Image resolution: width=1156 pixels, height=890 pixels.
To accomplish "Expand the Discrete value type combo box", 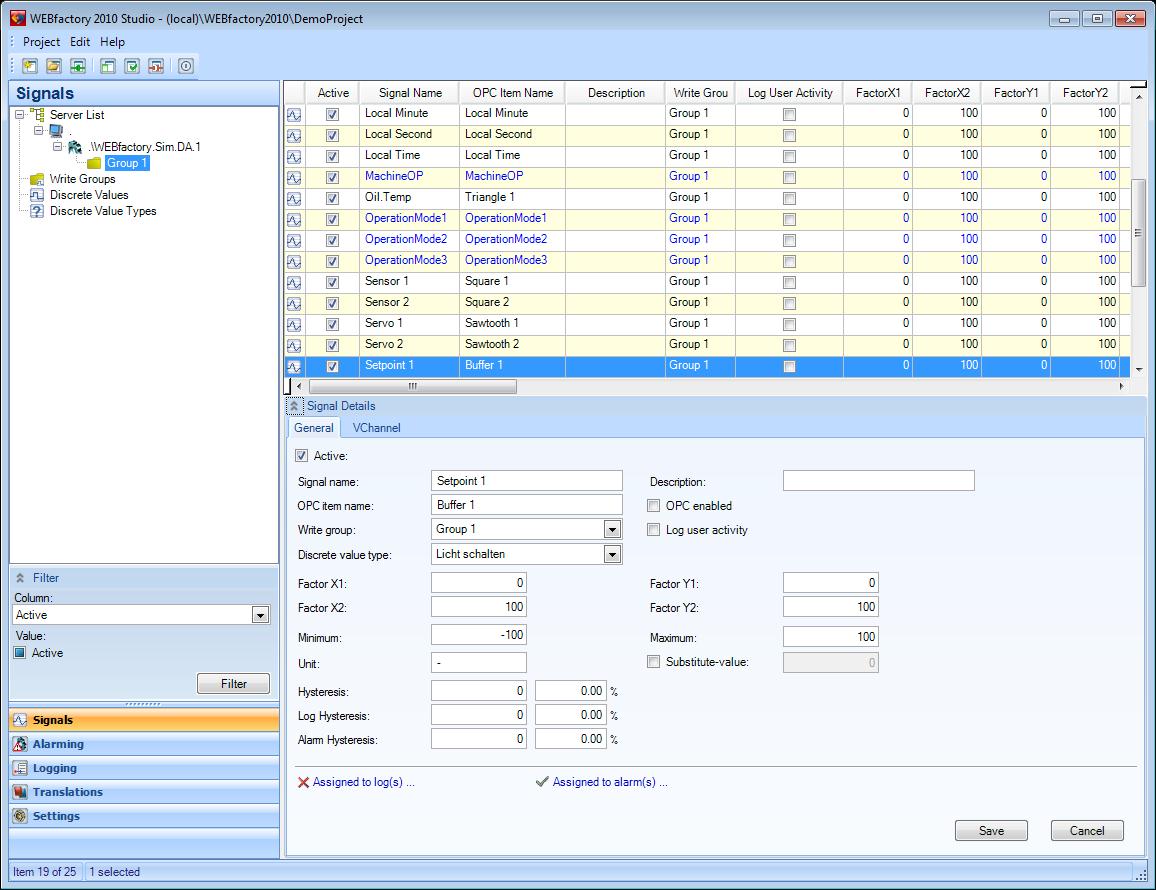I will click(x=612, y=554).
